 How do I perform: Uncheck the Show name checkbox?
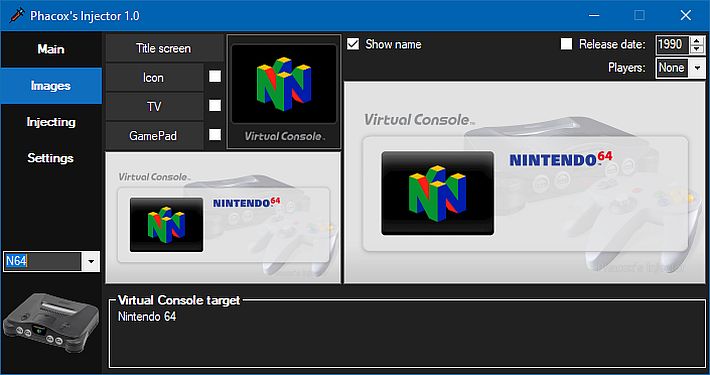tap(353, 44)
